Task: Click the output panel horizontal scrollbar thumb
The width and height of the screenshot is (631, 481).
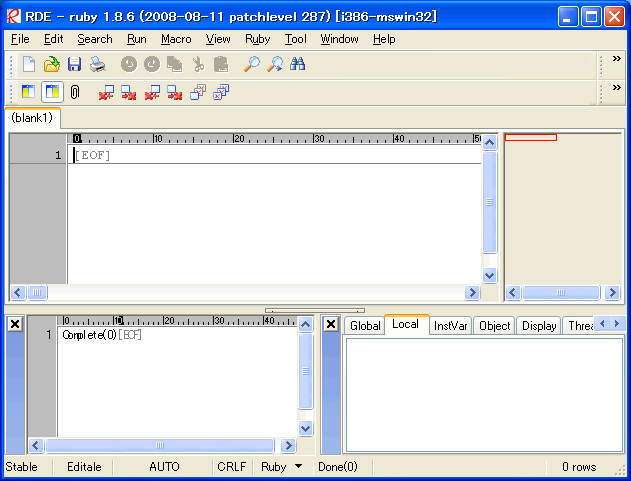Action: pyautogui.click(x=160, y=446)
